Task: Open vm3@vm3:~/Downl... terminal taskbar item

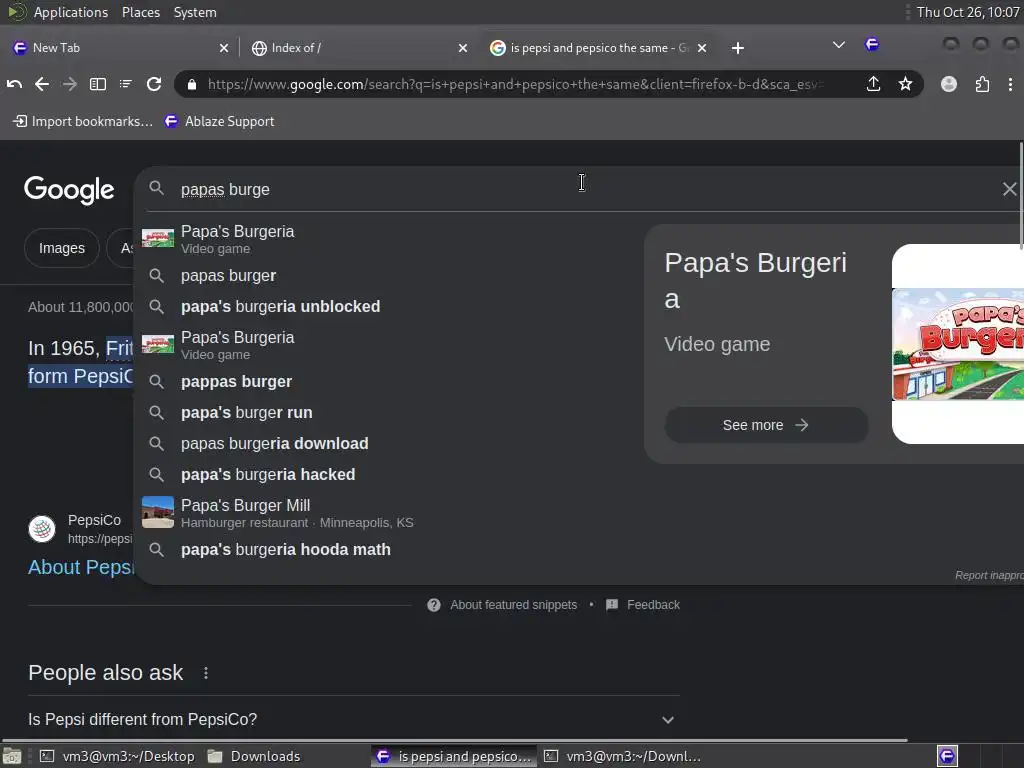Action: (x=624, y=756)
